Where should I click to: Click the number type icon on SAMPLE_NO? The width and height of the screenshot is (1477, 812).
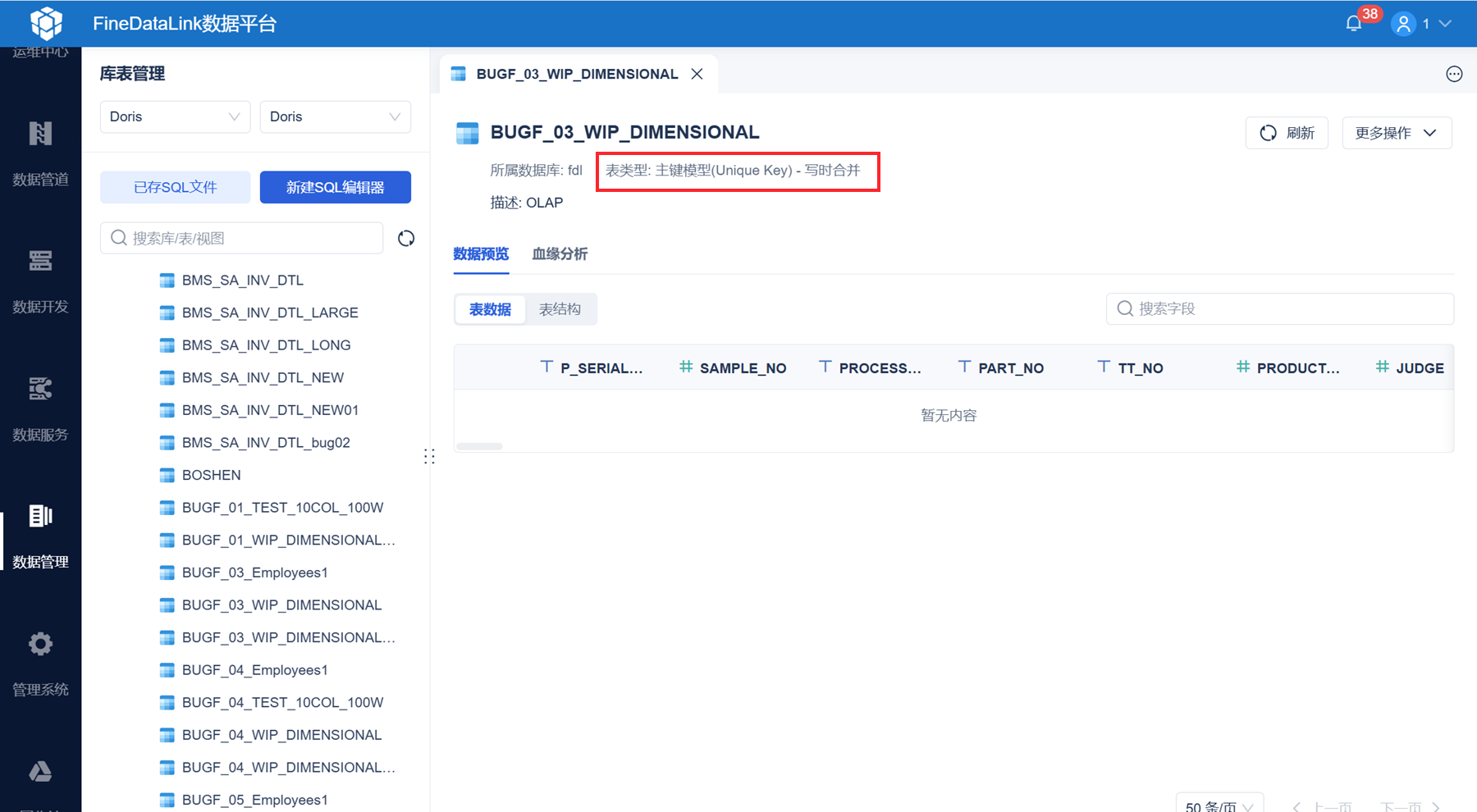686,367
